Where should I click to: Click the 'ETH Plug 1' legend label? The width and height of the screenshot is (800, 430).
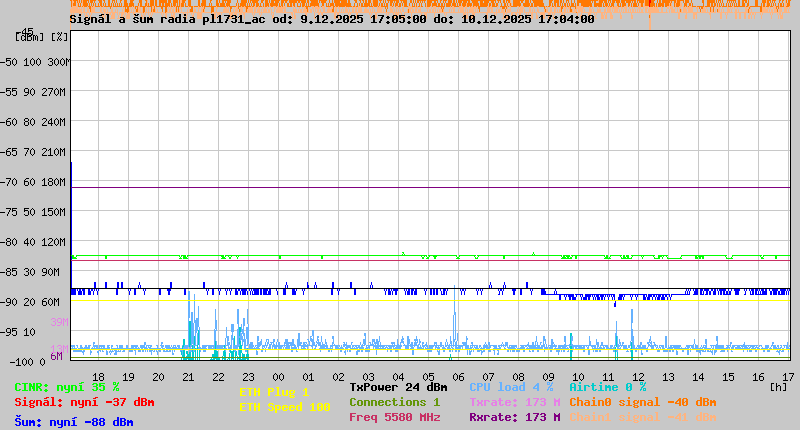pyautogui.click(x=274, y=392)
